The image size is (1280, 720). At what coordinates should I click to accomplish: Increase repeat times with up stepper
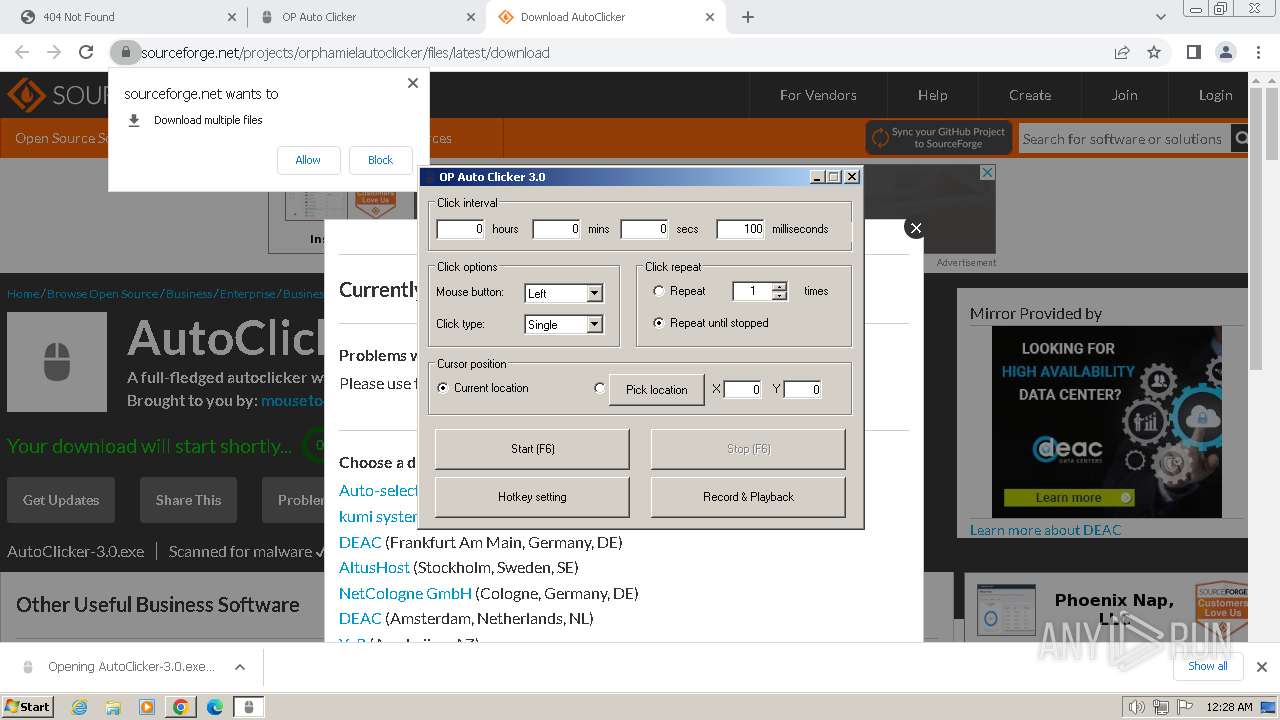780,287
